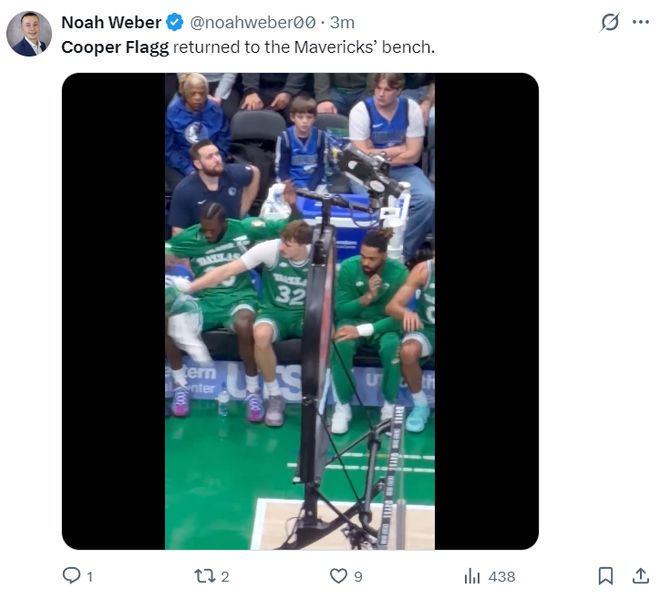Click the repost count of 2
The image size is (660, 599).
[225, 576]
